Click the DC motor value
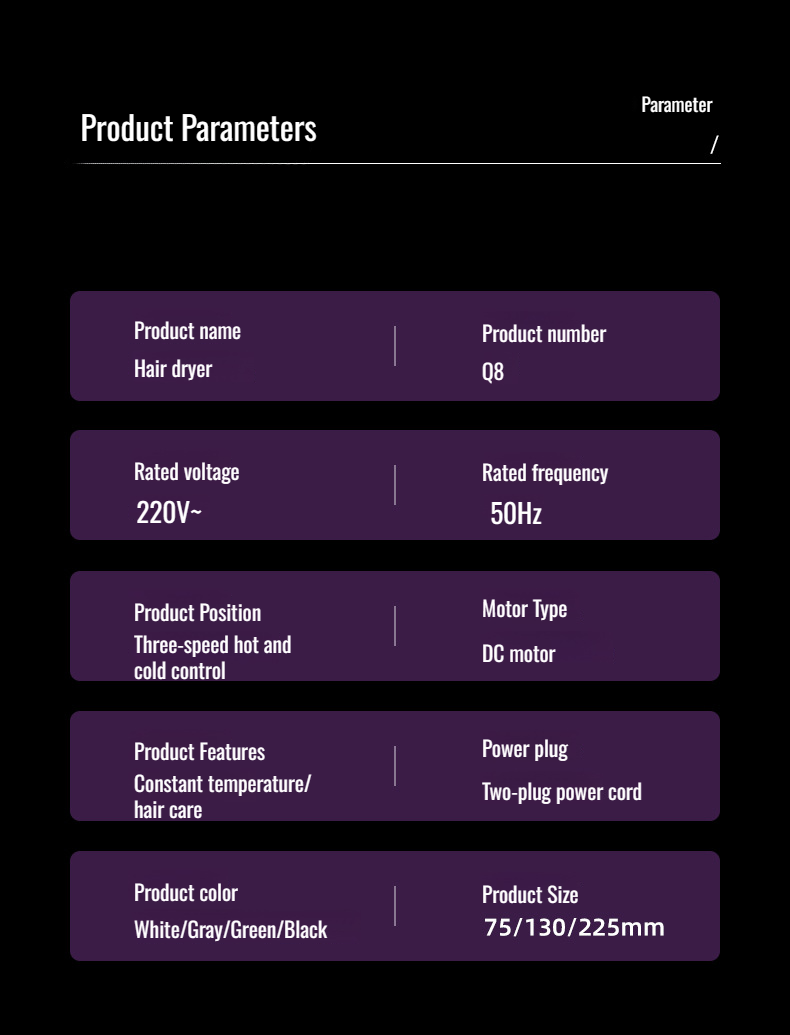The image size is (790, 1035). click(518, 654)
